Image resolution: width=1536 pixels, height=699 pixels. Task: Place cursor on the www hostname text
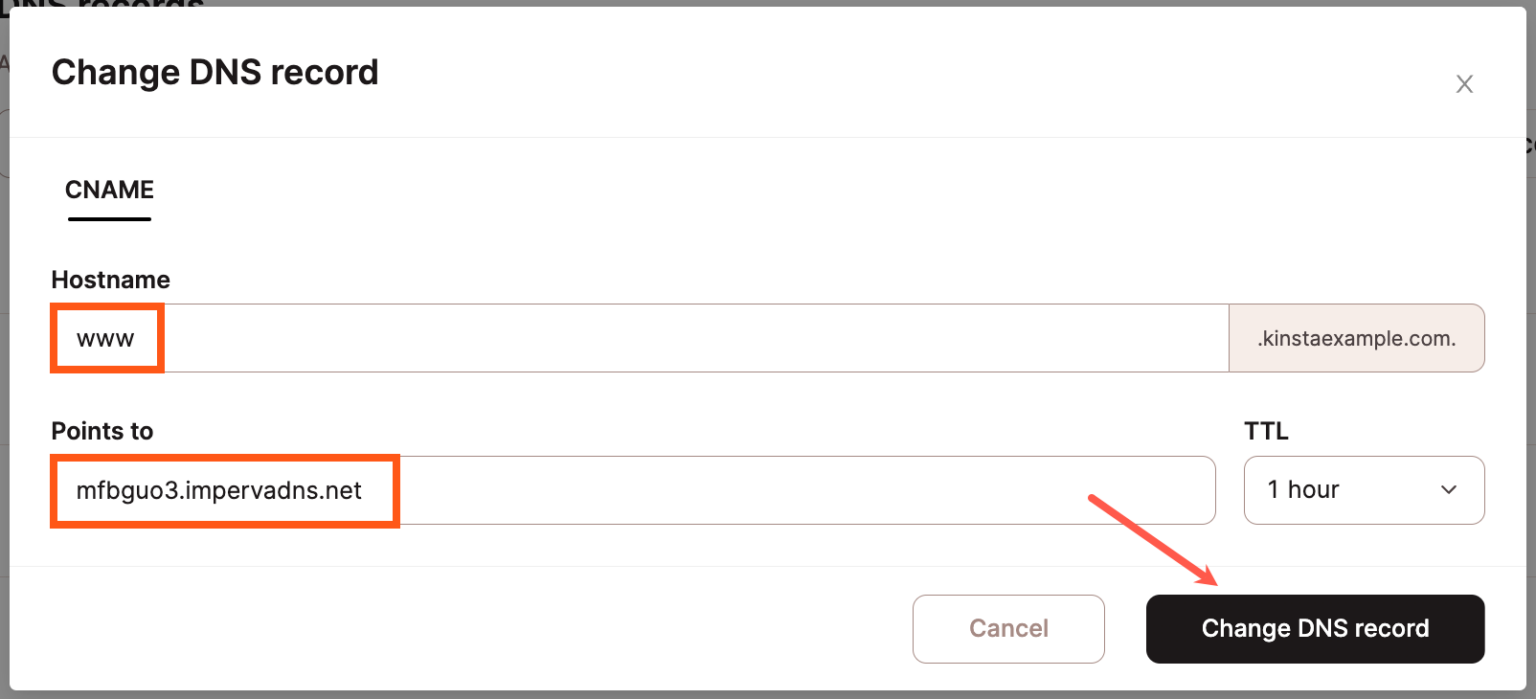coord(105,338)
